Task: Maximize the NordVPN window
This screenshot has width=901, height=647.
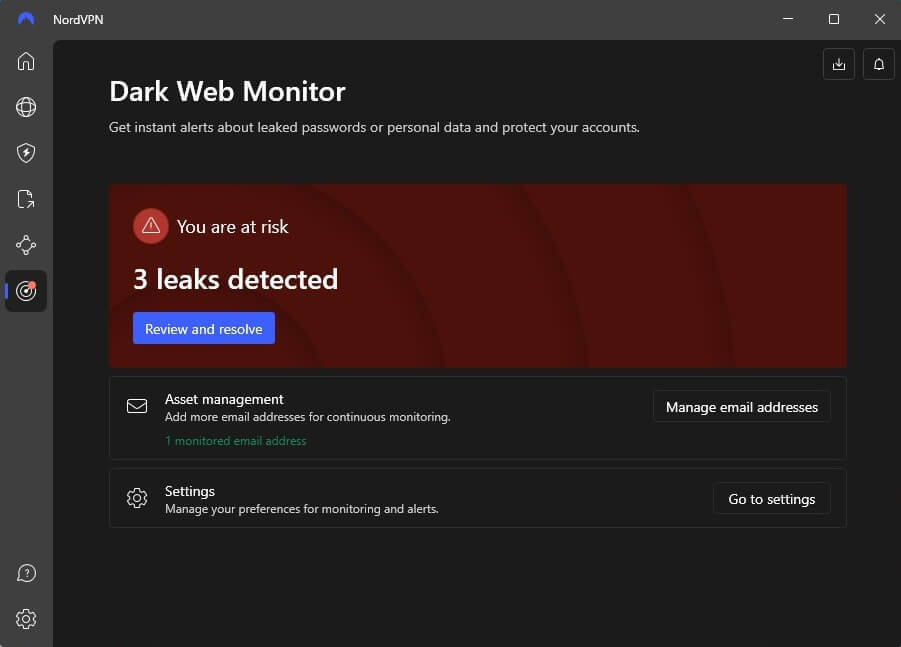Action: [834, 19]
